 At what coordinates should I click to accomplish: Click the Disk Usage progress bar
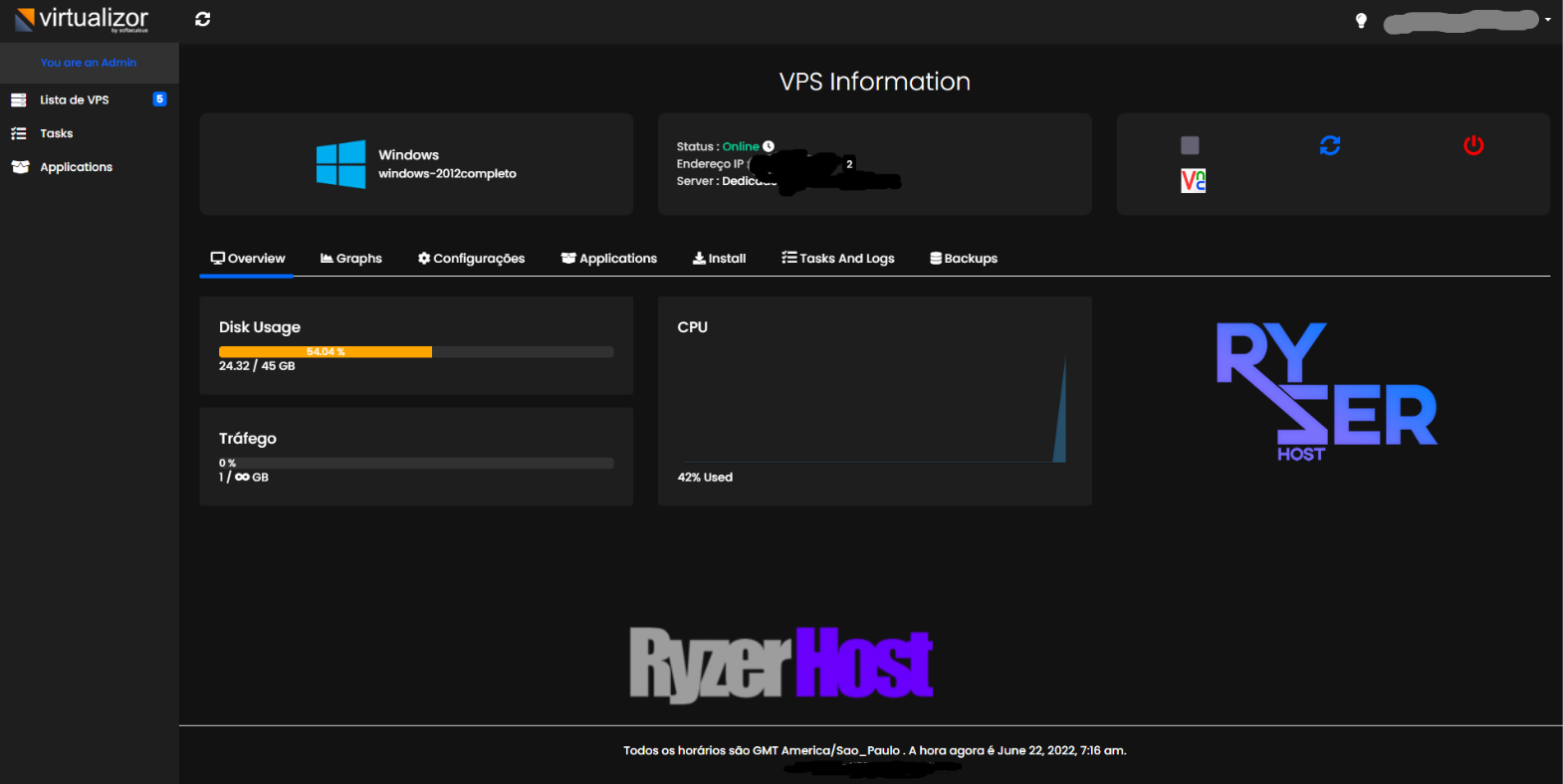click(x=416, y=352)
